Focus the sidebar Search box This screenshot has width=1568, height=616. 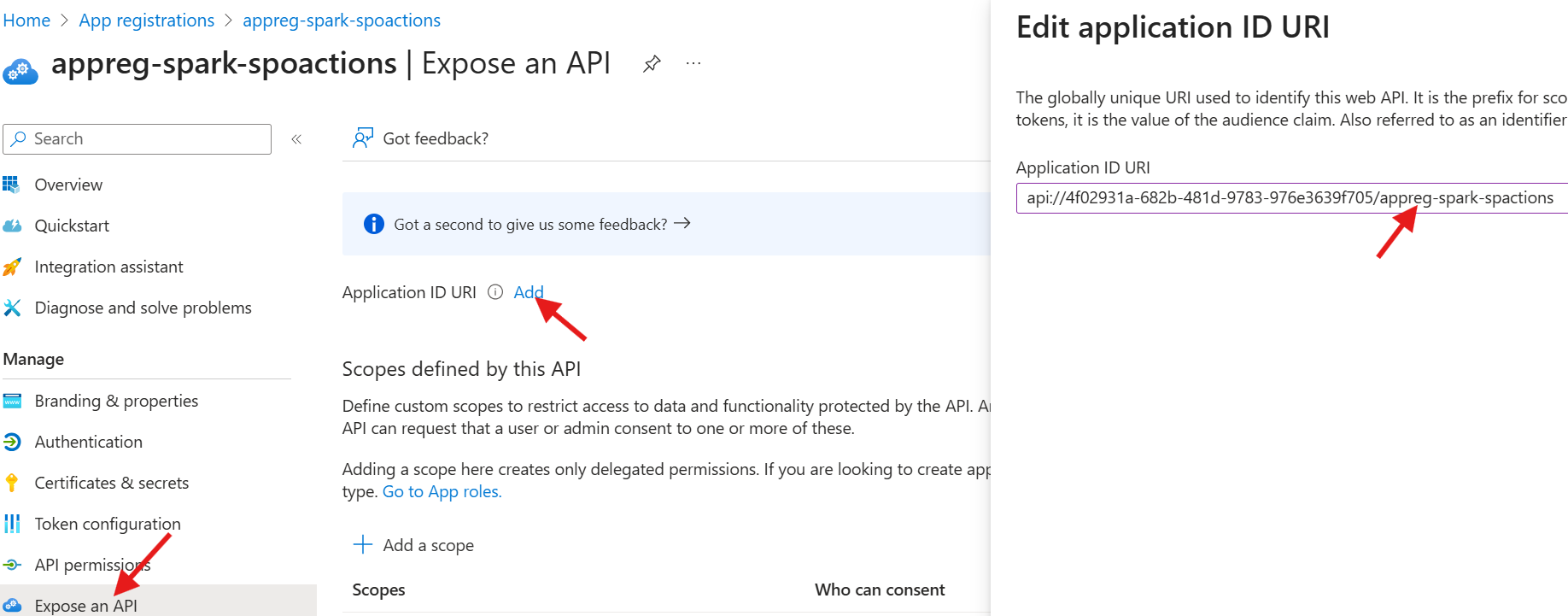coord(145,139)
